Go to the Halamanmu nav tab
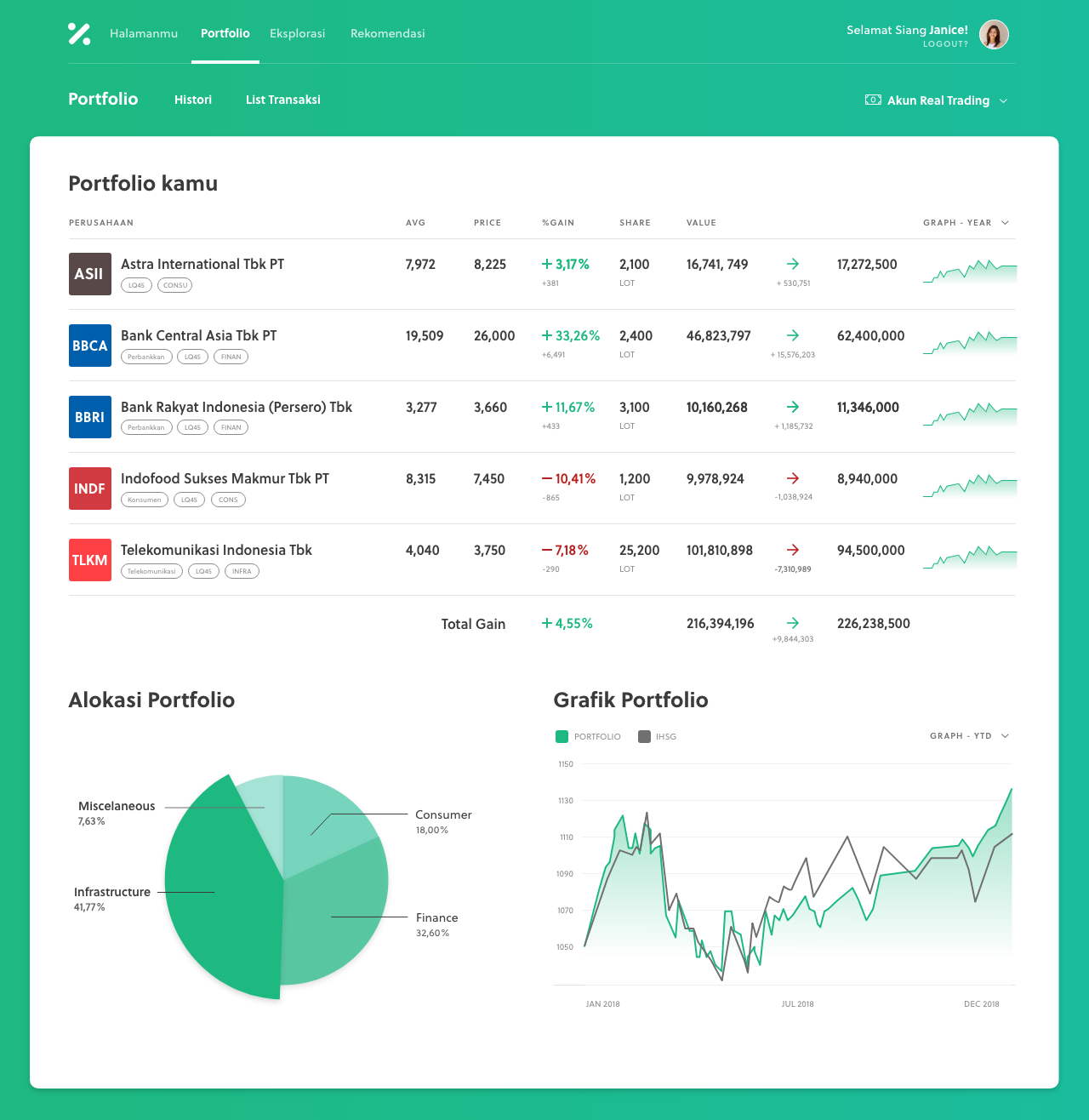 (144, 33)
